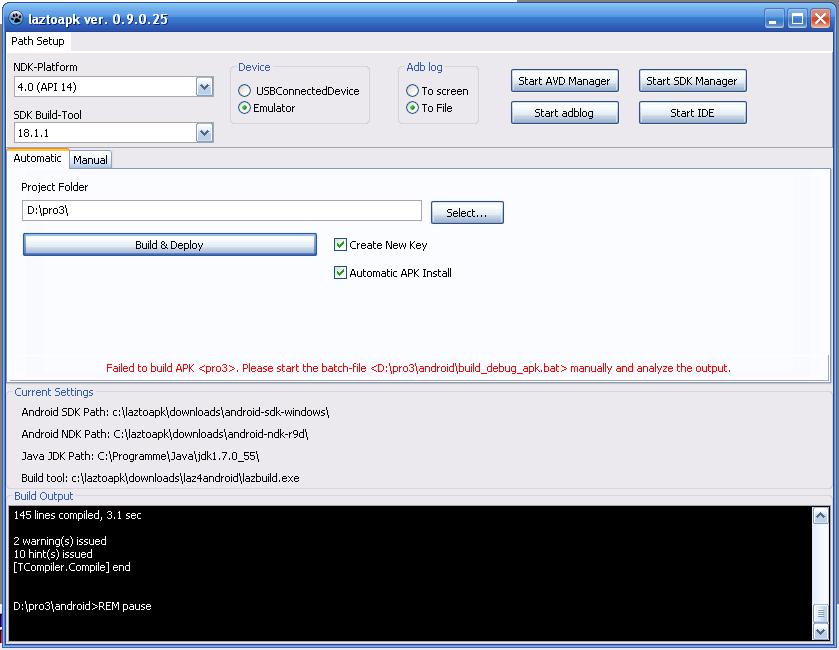
Task: Toggle Automatic APK Install checkbox
Action: click(x=341, y=273)
